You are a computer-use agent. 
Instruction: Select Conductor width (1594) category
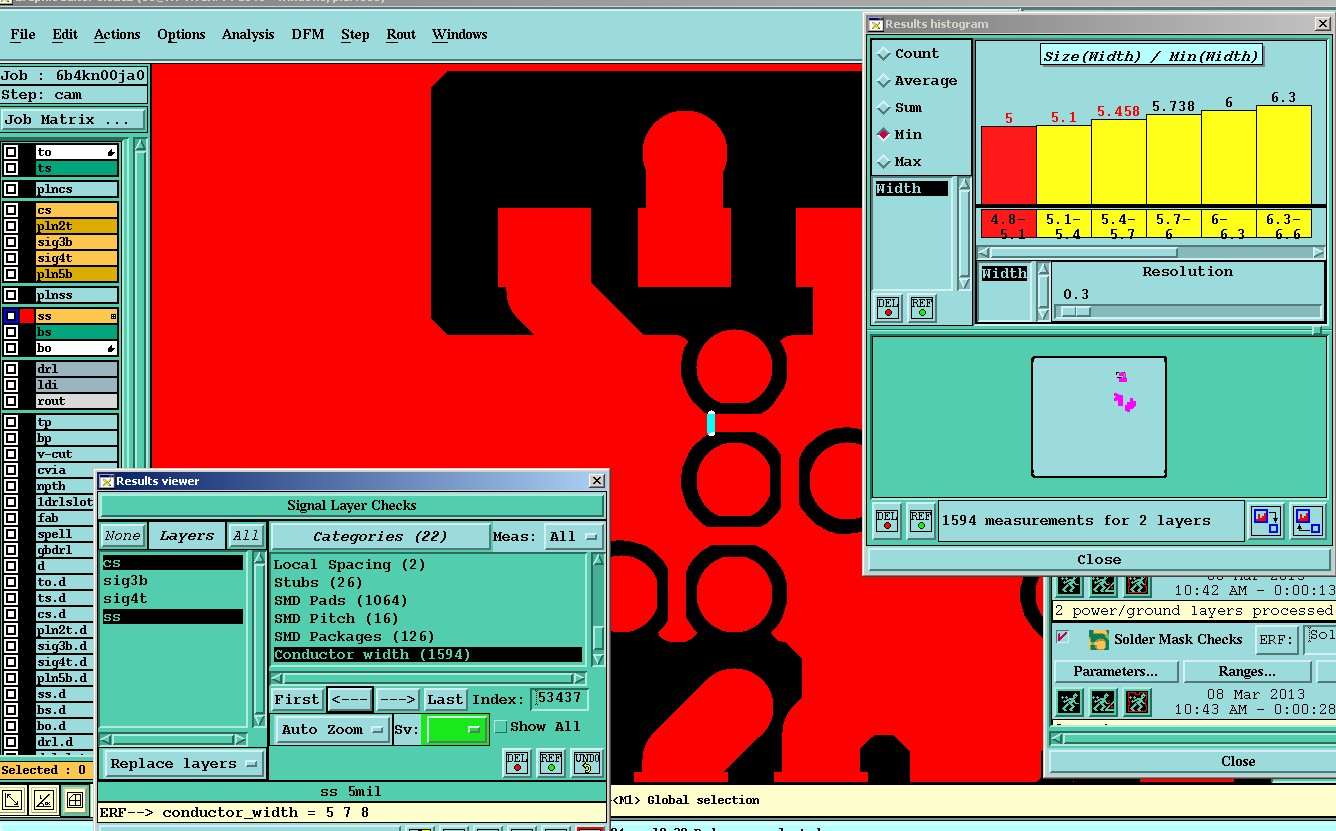(427, 654)
